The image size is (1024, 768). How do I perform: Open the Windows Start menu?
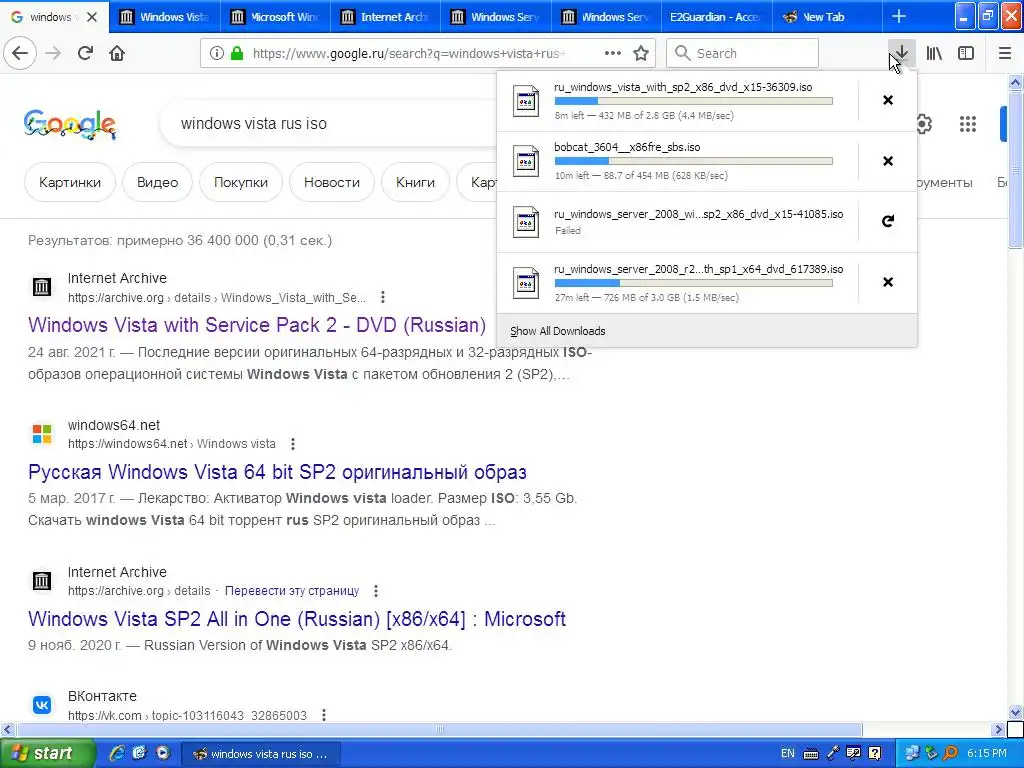pyautogui.click(x=47, y=754)
